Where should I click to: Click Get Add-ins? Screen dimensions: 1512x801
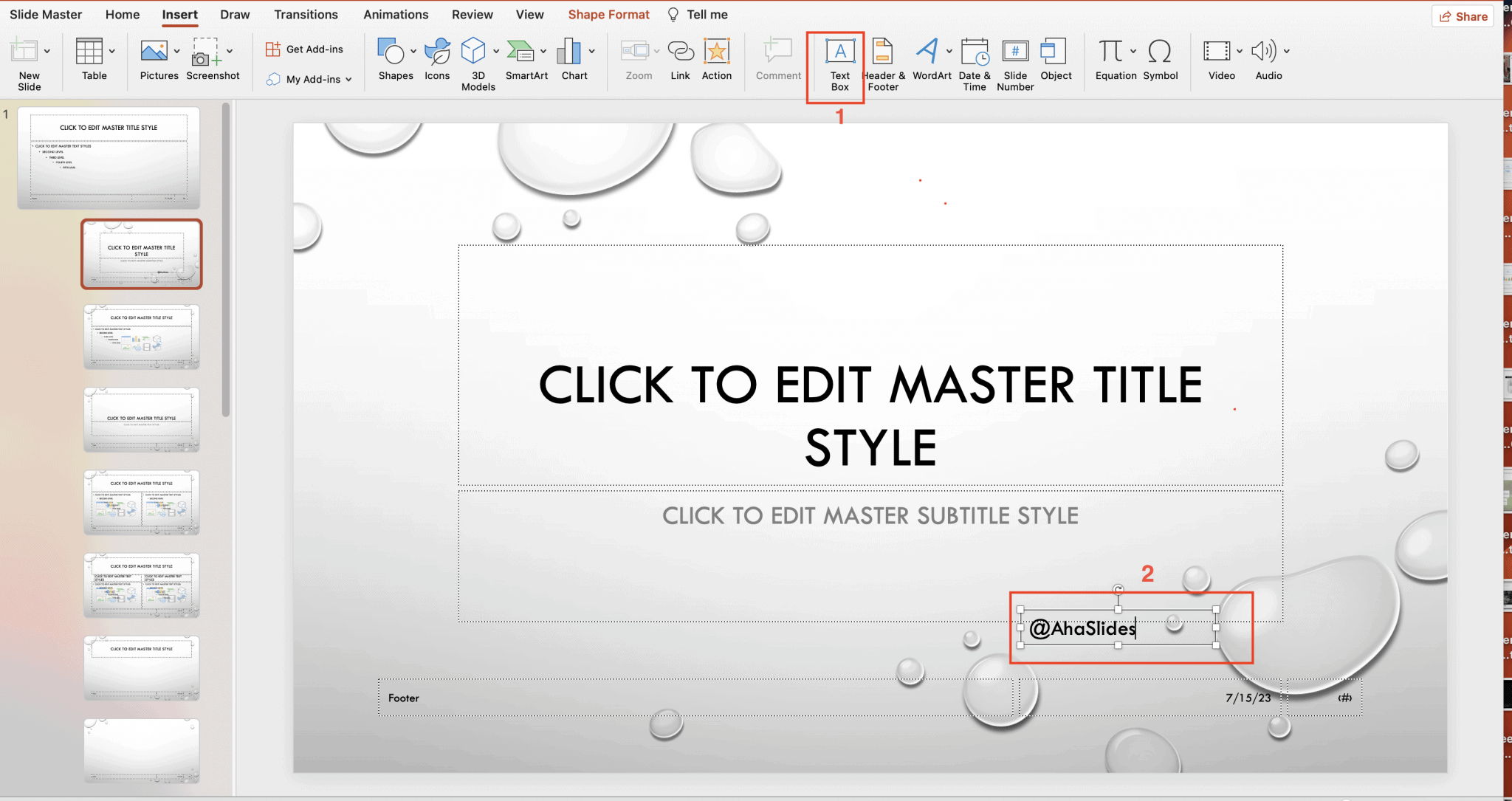pos(305,49)
